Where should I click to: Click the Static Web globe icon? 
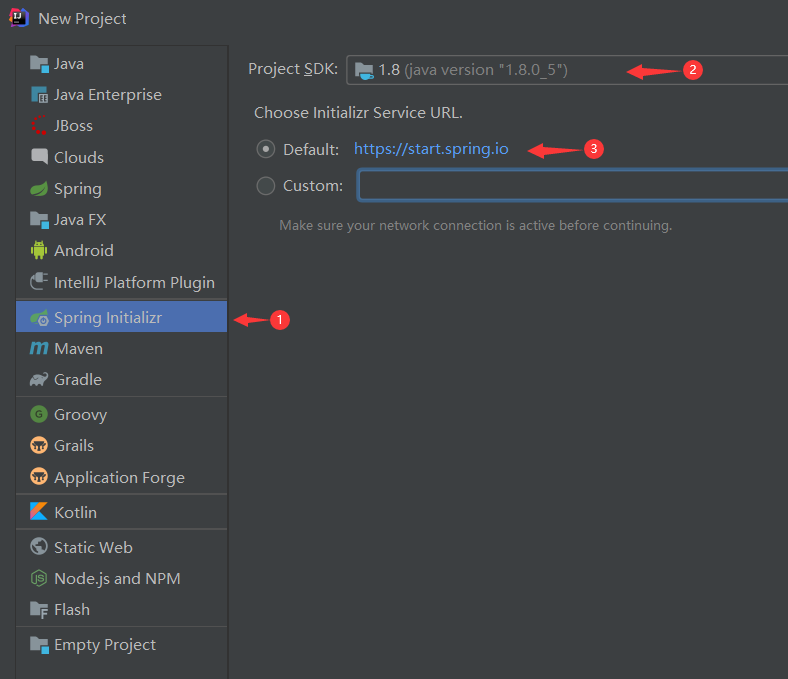(39, 546)
